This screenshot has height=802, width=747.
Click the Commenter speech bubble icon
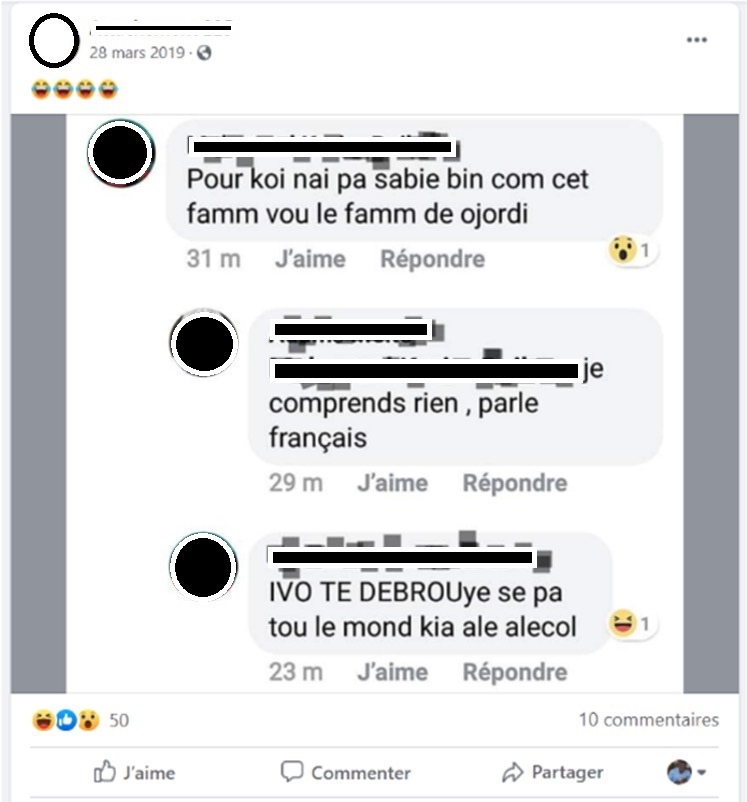(x=292, y=771)
